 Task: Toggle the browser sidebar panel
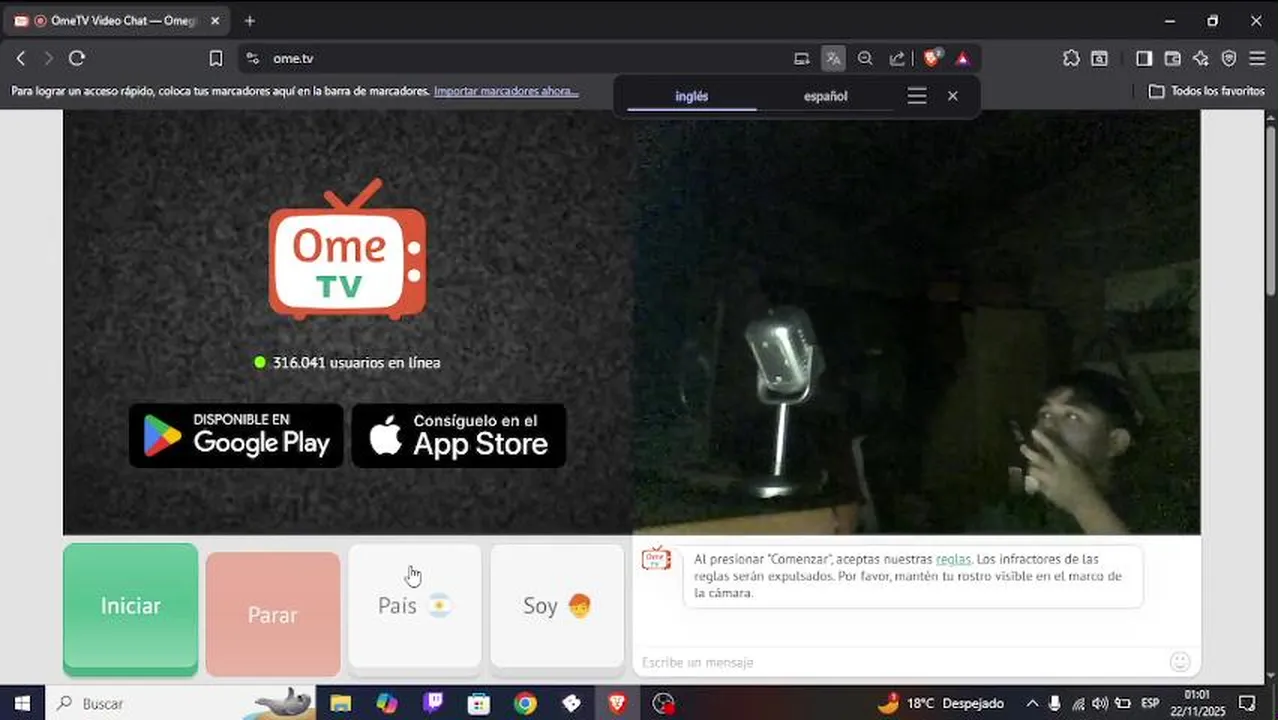[1144, 58]
